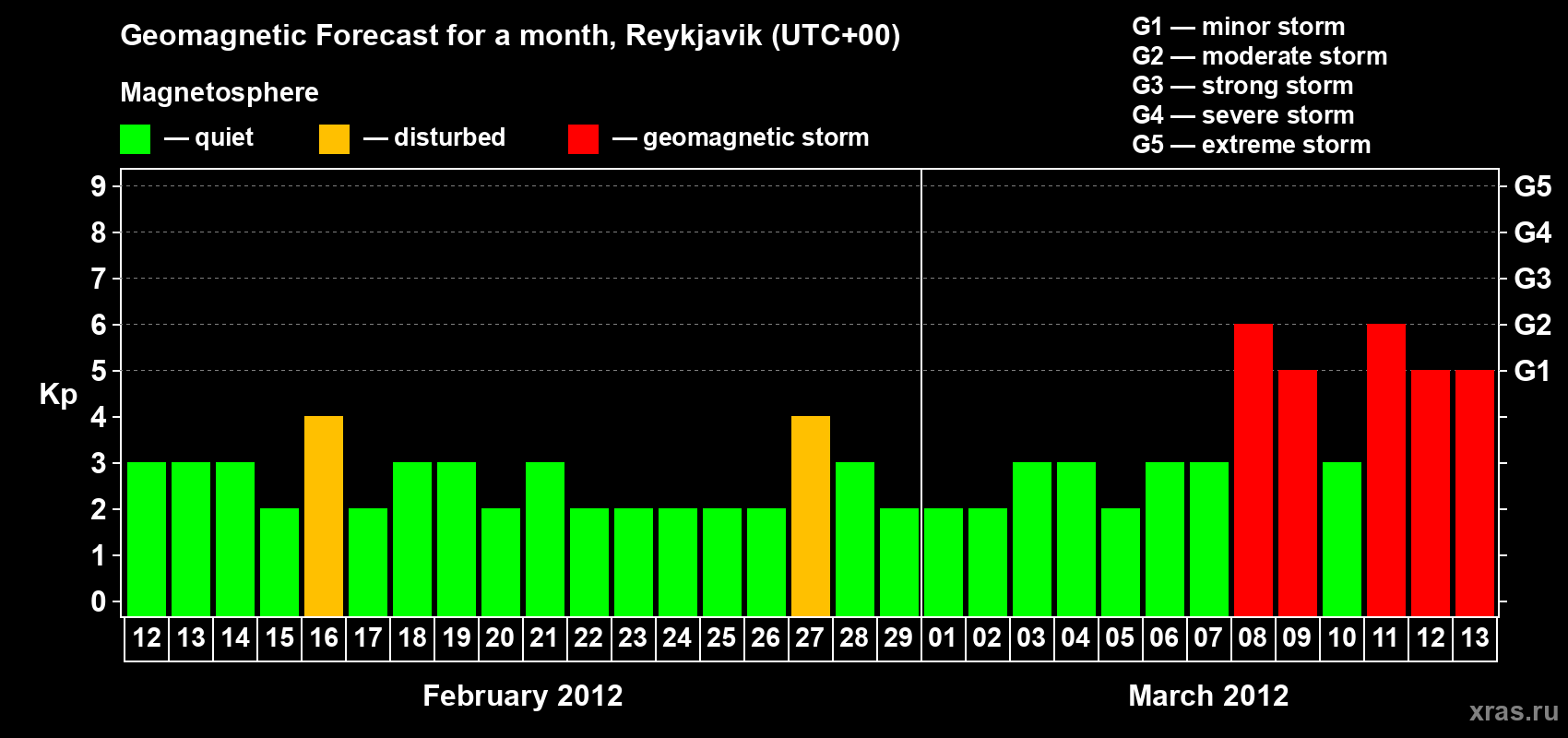Select the red bar for March 12
The image size is (1568, 738).
pos(1431,493)
